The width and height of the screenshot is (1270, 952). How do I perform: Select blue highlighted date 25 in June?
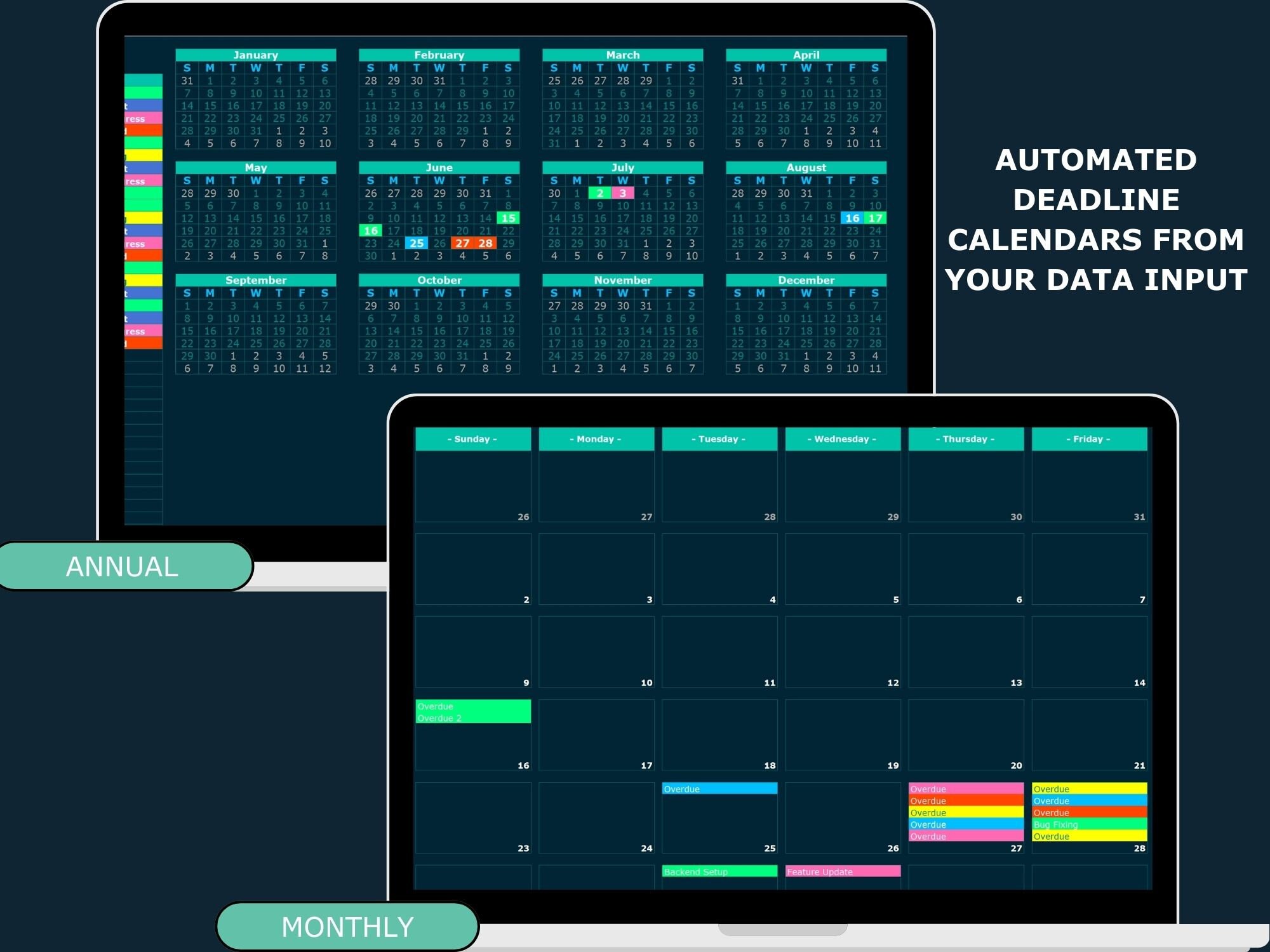417,243
